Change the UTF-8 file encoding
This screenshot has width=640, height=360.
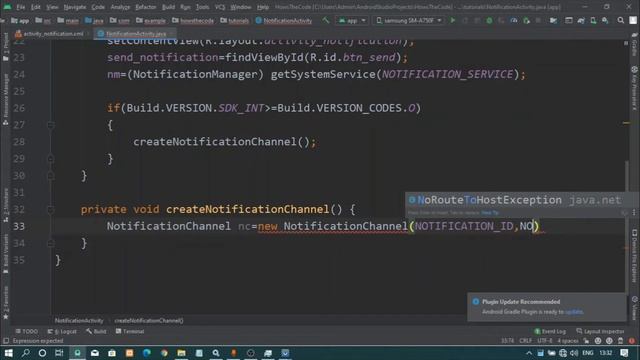[x=544, y=341]
